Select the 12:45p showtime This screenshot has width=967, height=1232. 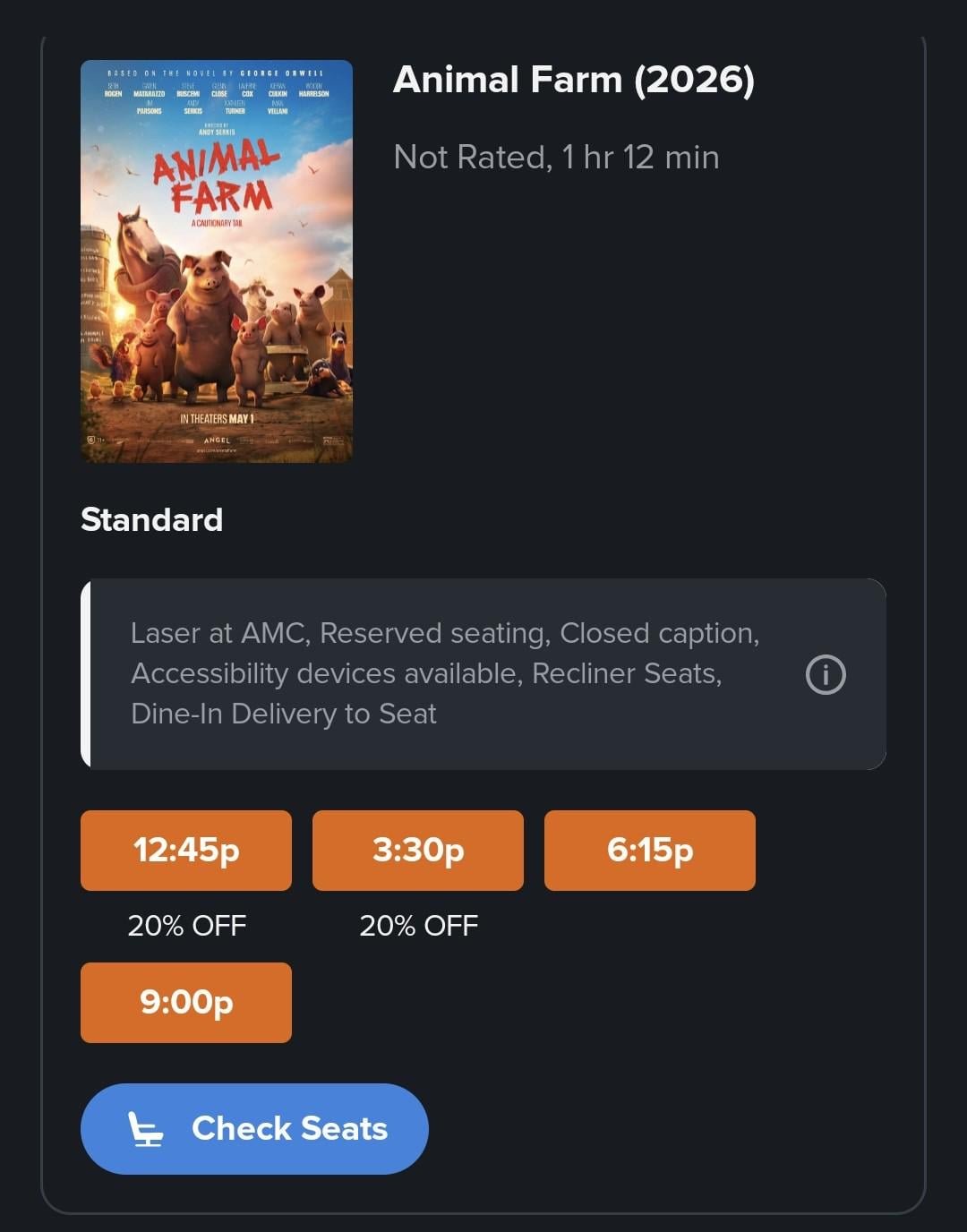click(186, 850)
